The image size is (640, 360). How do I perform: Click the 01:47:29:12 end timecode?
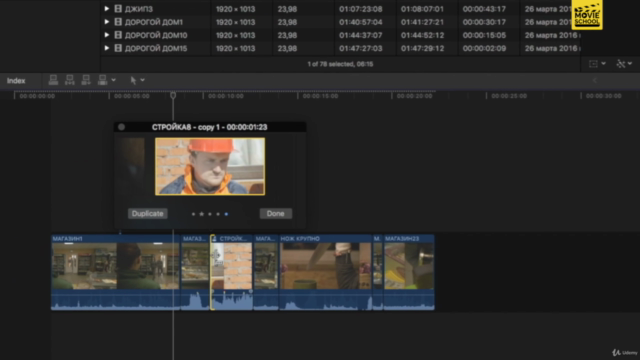tap(422, 48)
